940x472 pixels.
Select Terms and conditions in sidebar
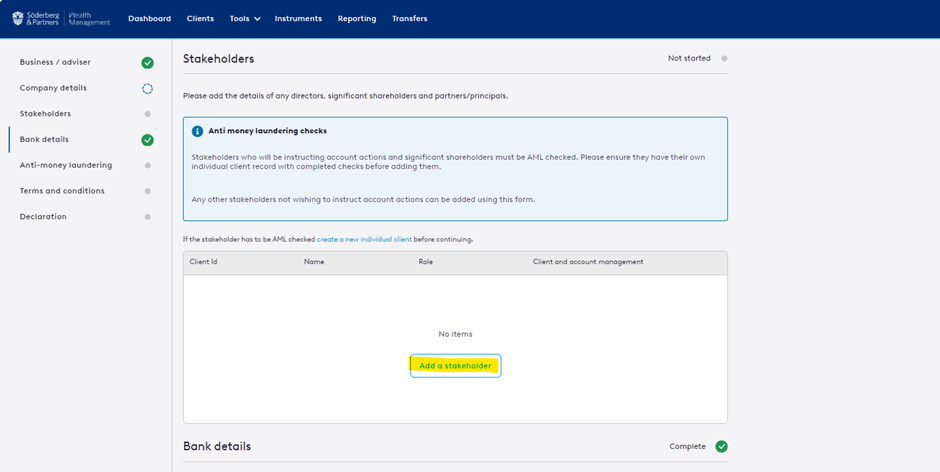pyautogui.click(x=62, y=191)
